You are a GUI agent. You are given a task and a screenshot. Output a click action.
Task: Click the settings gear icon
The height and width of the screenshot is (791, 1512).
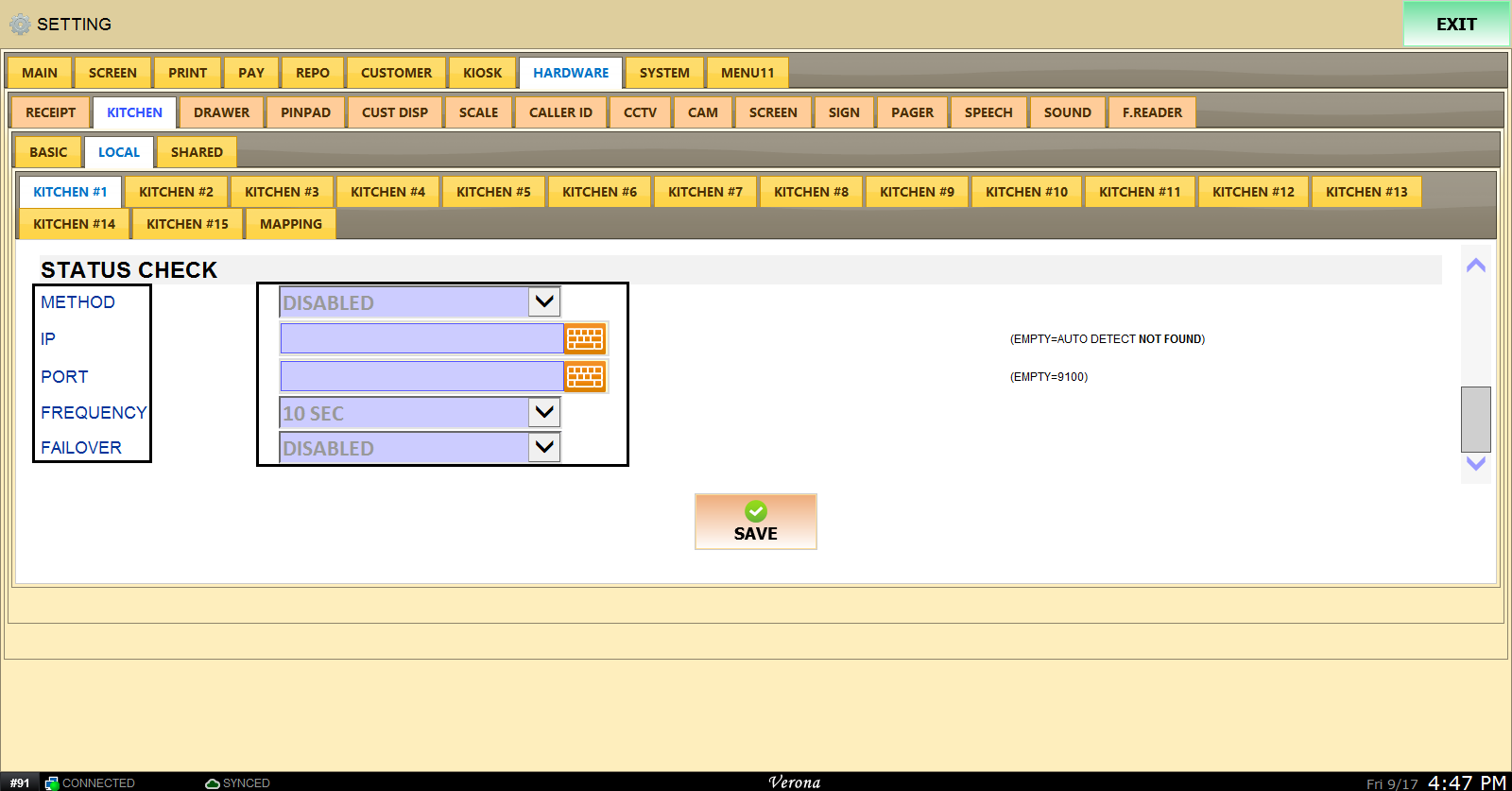click(x=20, y=25)
